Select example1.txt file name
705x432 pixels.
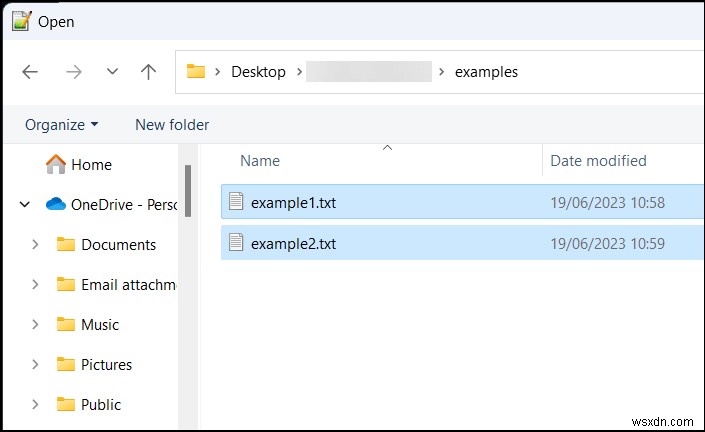[294, 203]
